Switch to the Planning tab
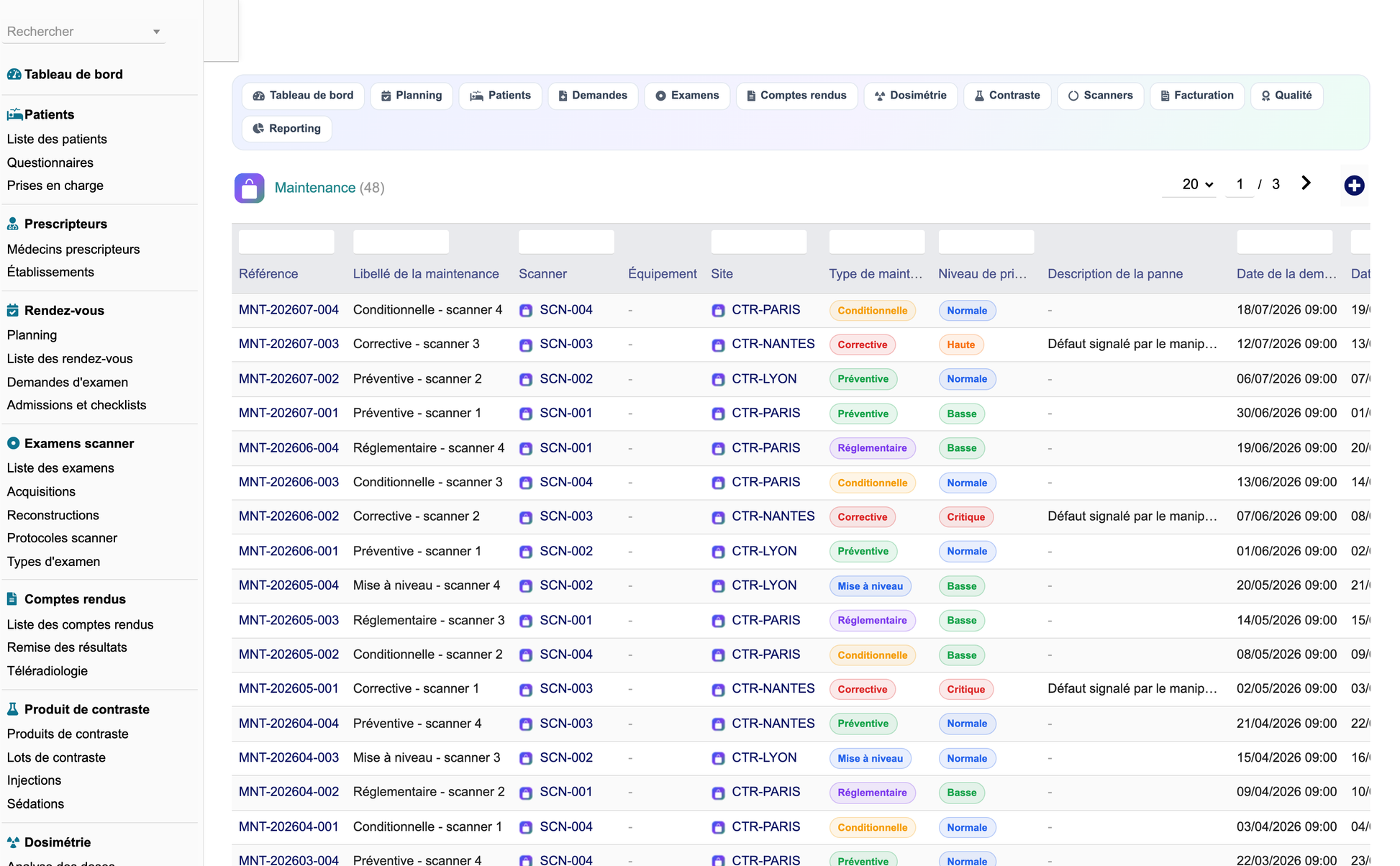 click(412, 96)
